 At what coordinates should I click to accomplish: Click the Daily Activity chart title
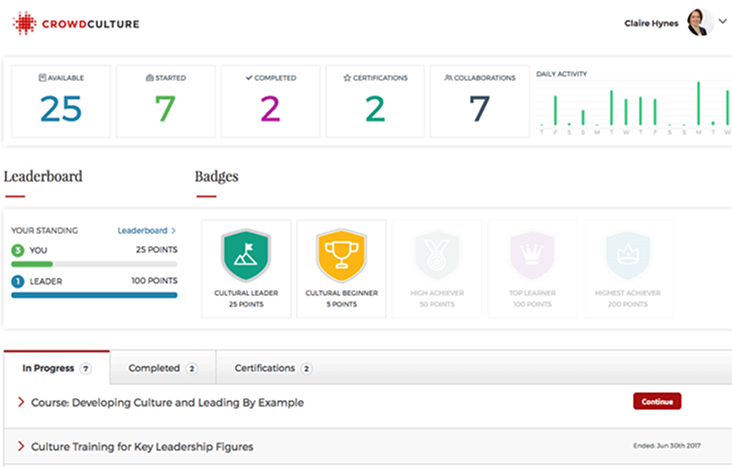561,74
